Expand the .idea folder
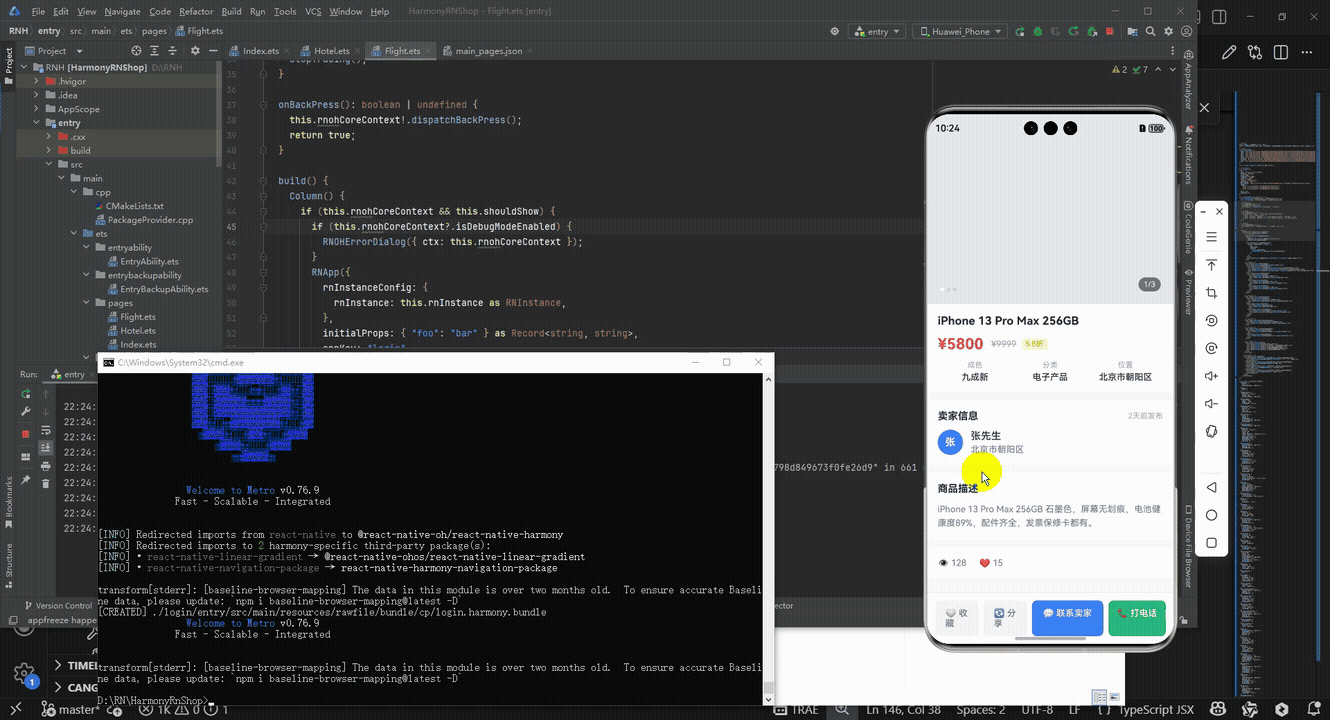Viewport: 1330px width, 720px height. coord(37,95)
